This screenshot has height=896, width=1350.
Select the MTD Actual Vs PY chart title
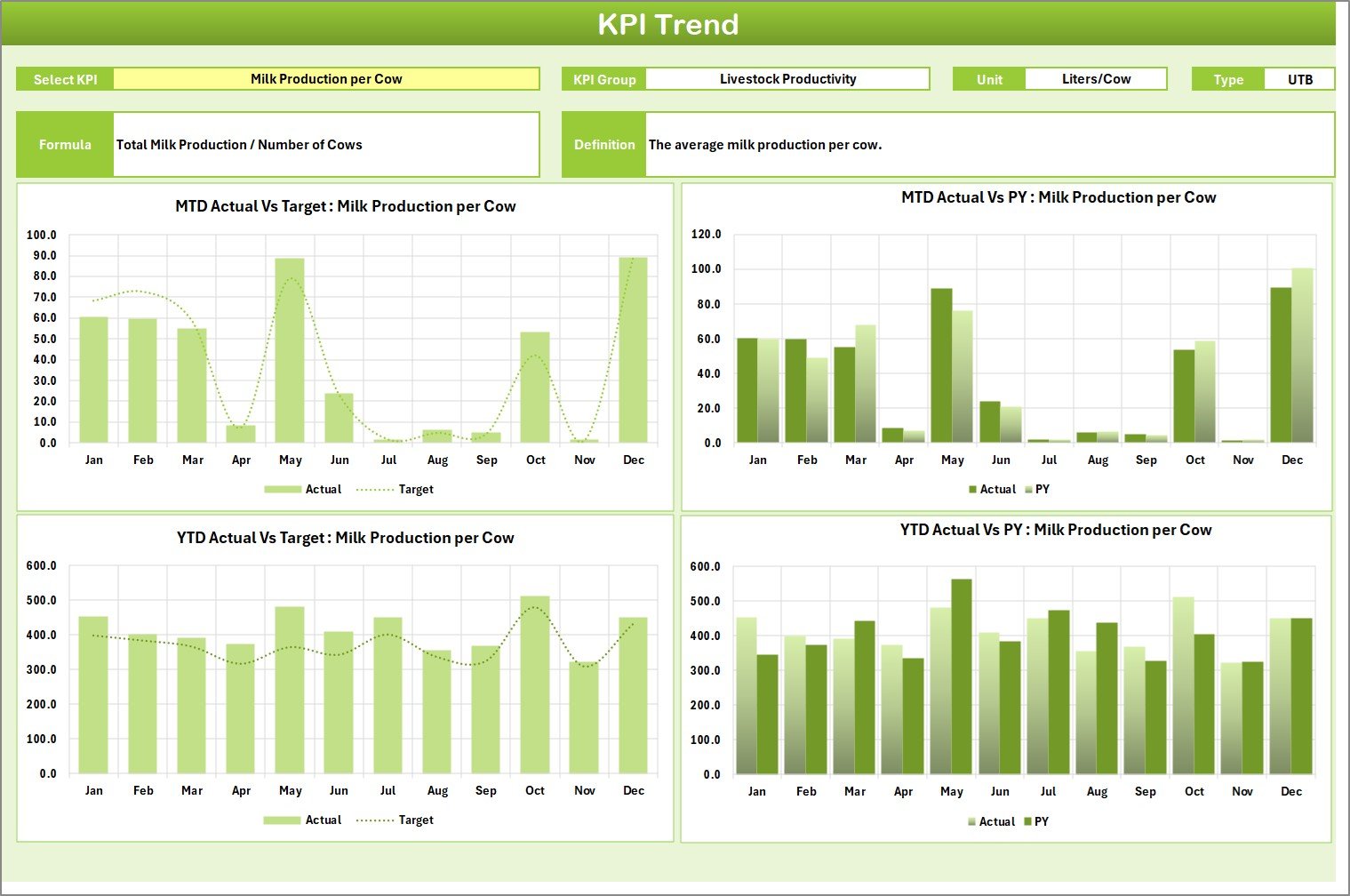point(1058,197)
